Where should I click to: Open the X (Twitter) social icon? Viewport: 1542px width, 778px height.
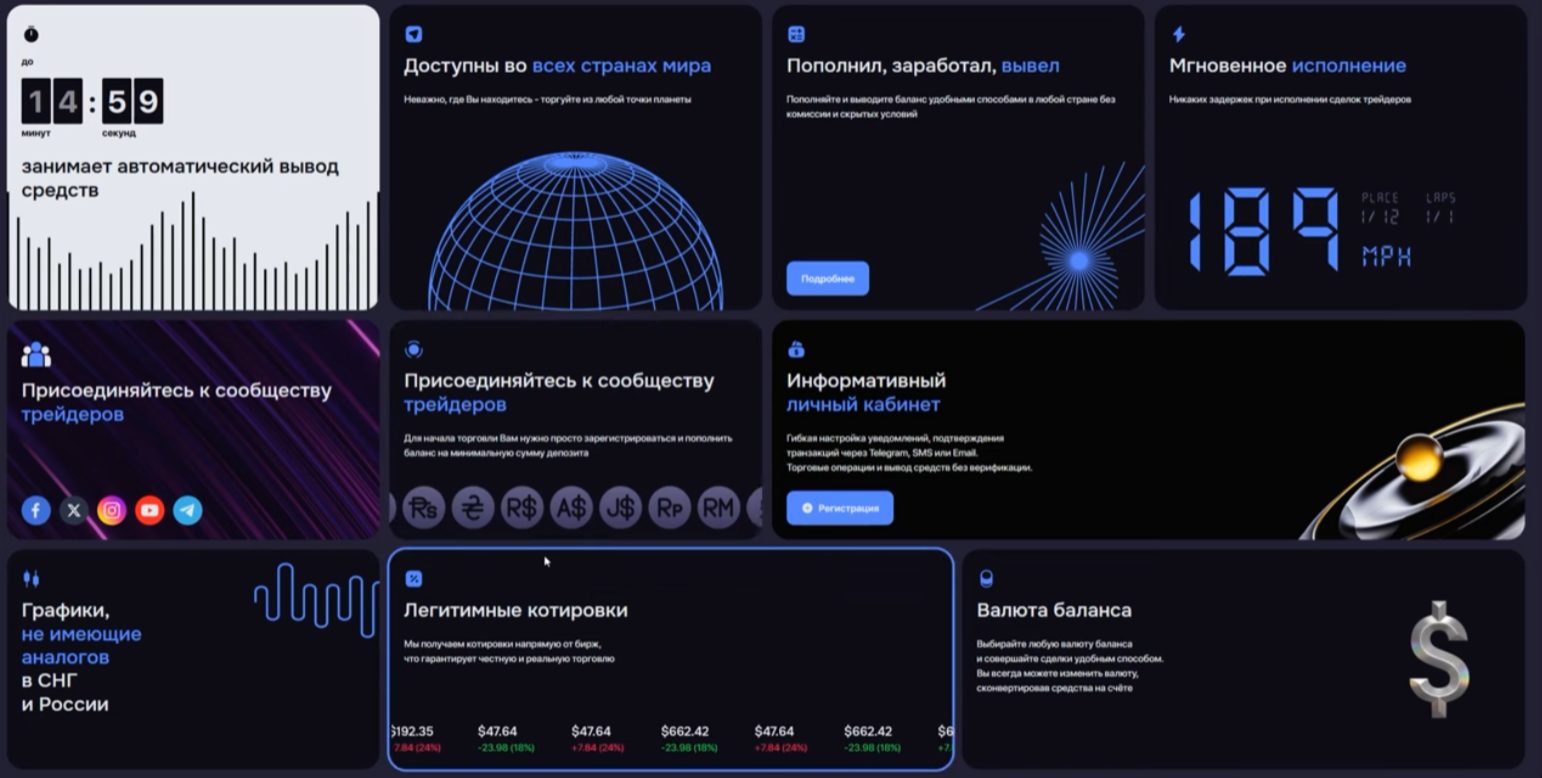pyautogui.click(x=74, y=511)
